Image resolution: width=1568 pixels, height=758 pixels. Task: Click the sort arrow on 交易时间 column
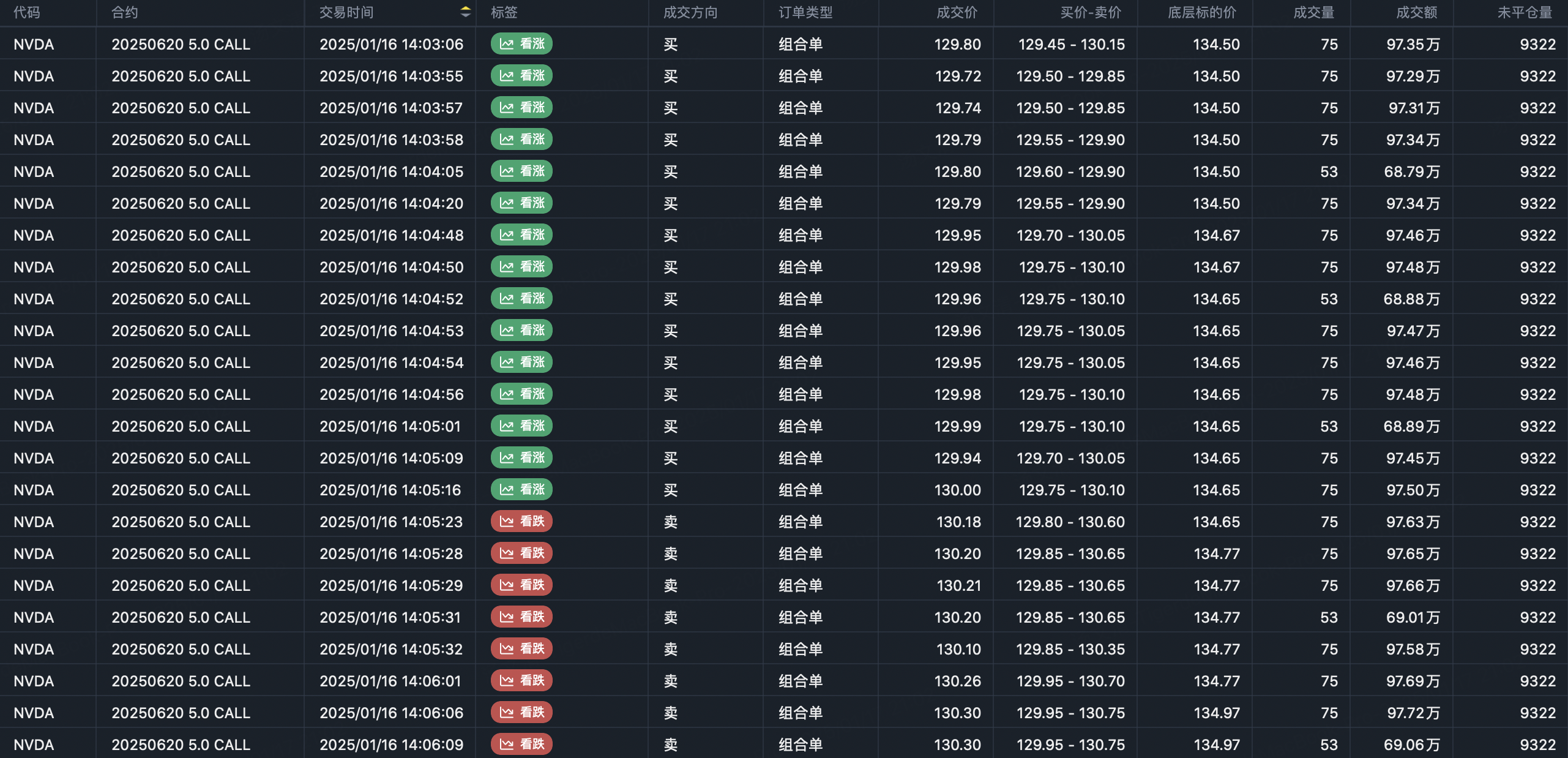pyautogui.click(x=465, y=12)
